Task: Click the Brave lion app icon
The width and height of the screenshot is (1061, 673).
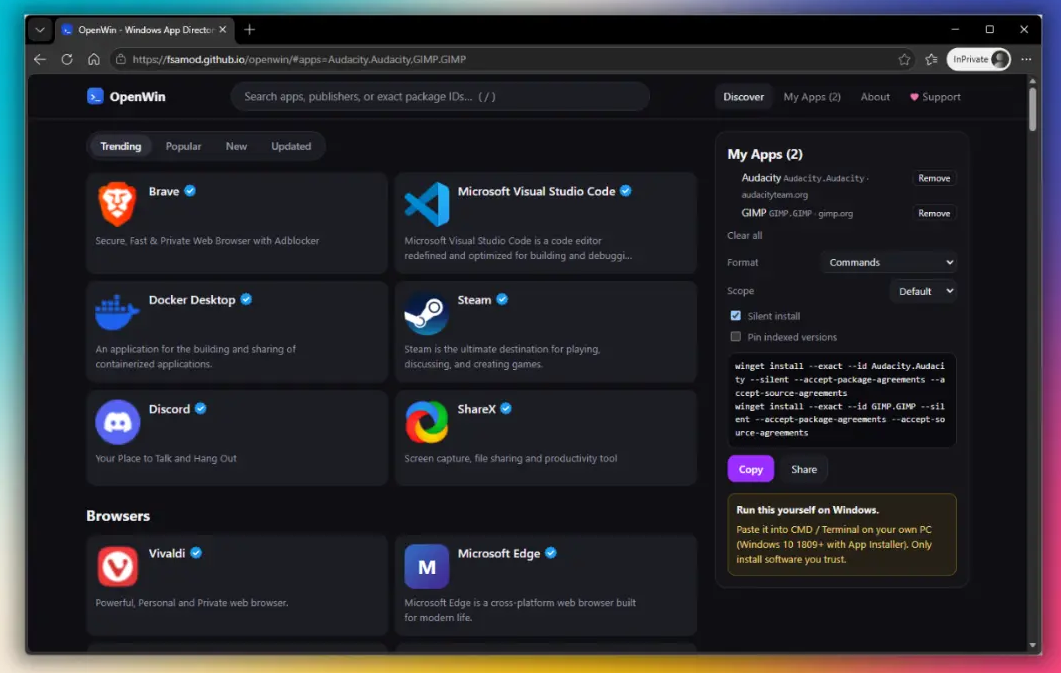Action: tap(117, 204)
